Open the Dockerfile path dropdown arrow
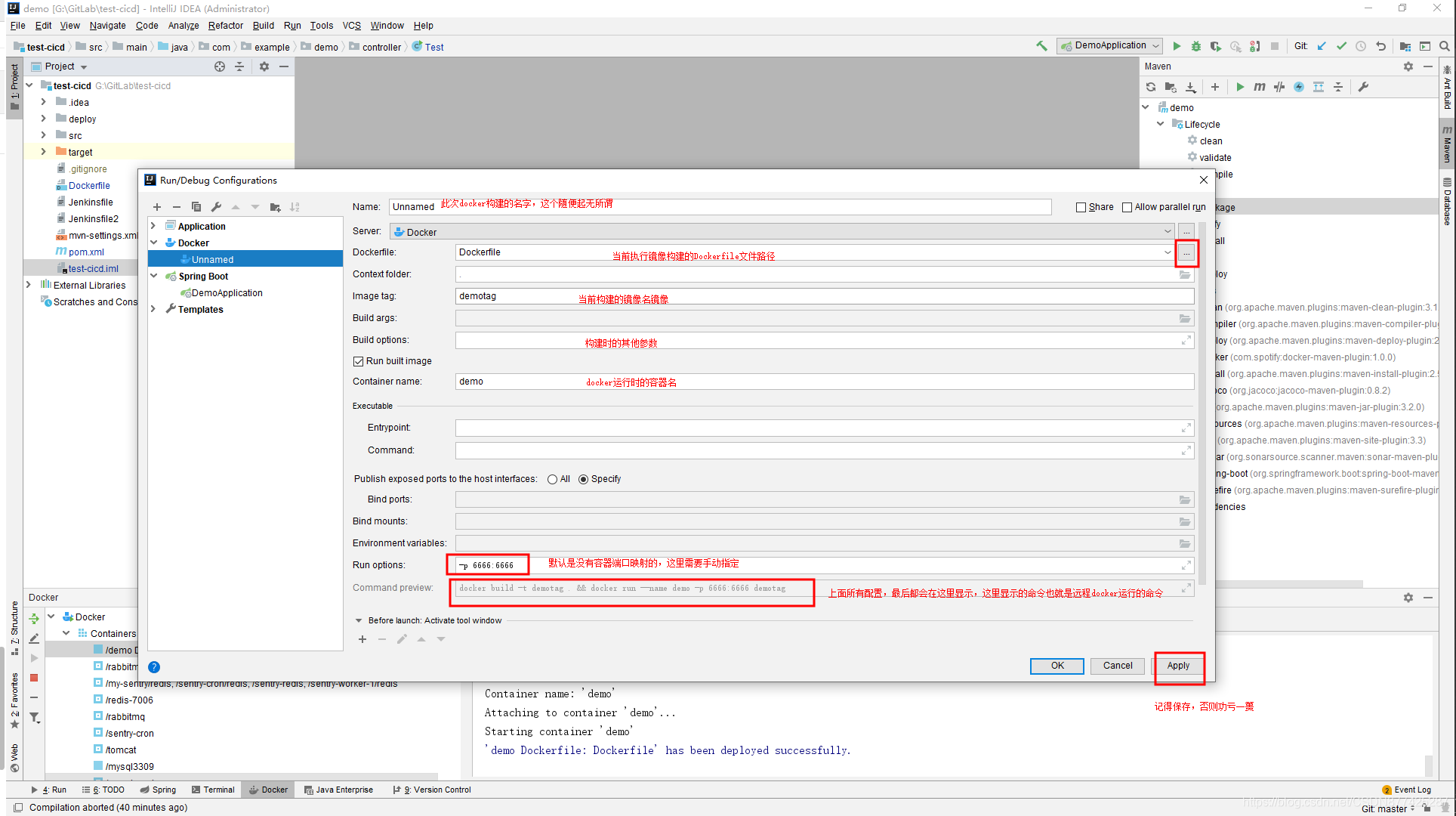Image resolution: width=1456 pixels, height=816 pixels. tap(1168, 252)
